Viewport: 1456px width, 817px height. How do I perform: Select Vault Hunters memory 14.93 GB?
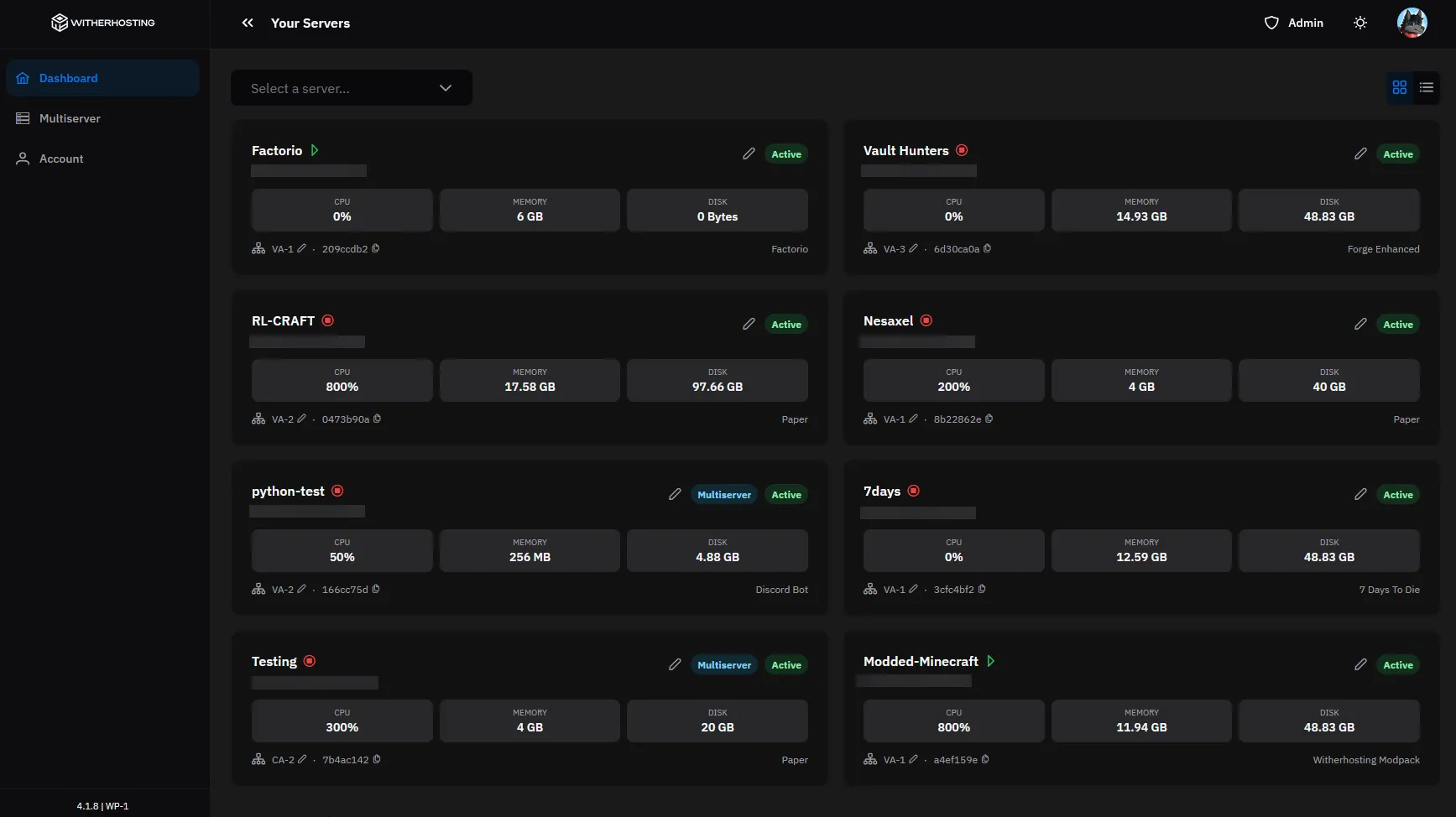1141,210
